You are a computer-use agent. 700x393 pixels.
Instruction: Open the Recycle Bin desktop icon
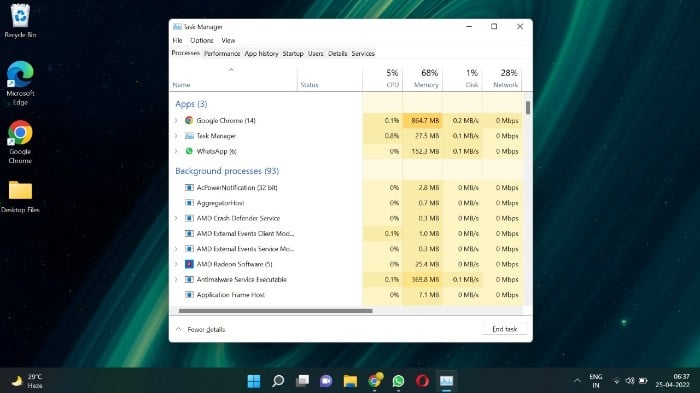coord(20,21)
